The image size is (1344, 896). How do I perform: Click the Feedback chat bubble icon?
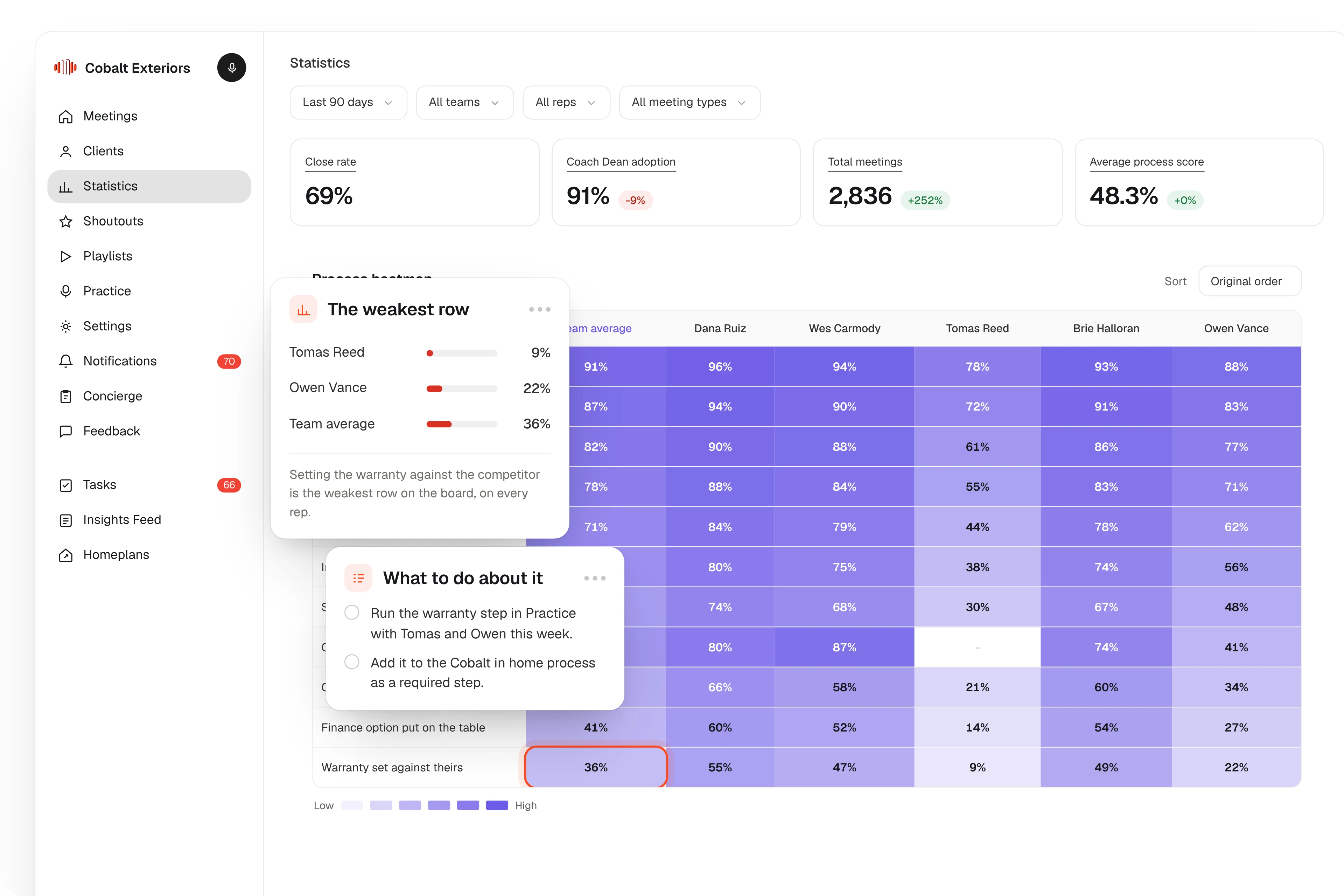pos(66,432)
